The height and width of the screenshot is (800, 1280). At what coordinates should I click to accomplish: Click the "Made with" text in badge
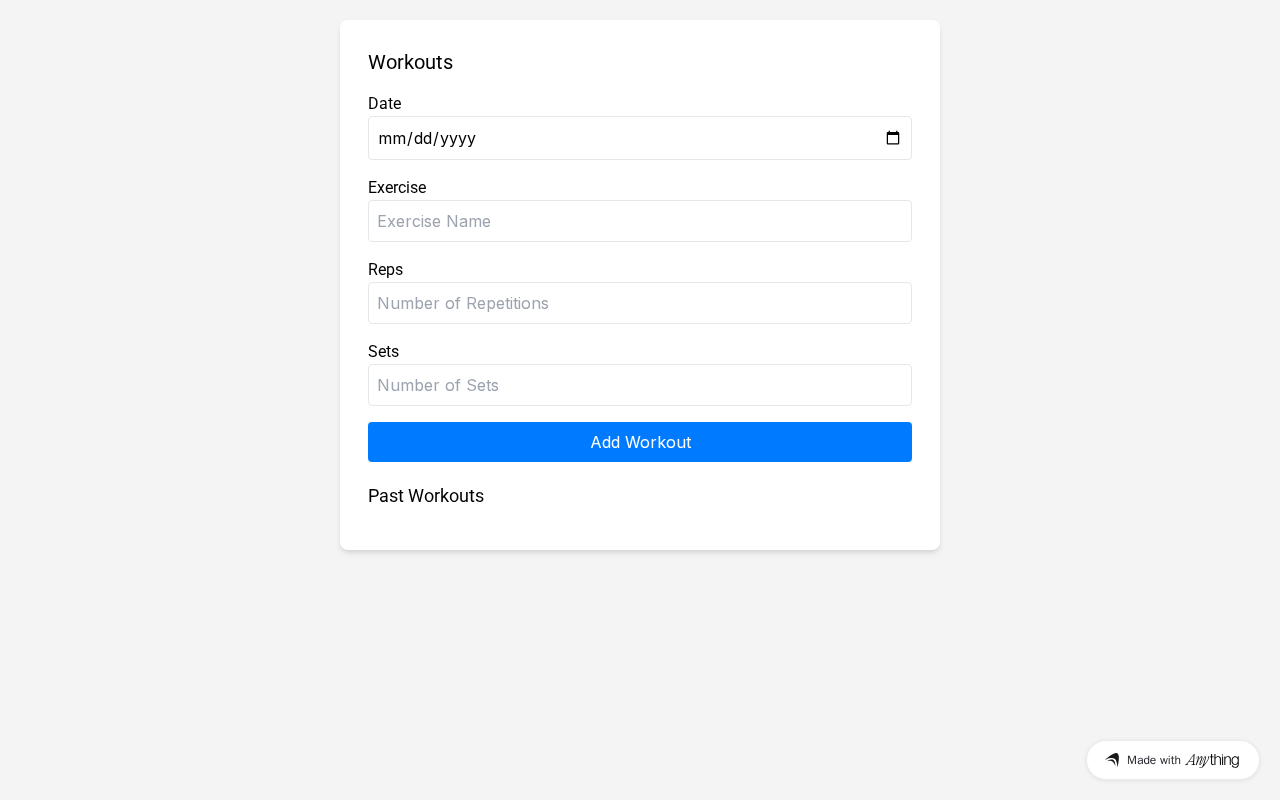1153,760
